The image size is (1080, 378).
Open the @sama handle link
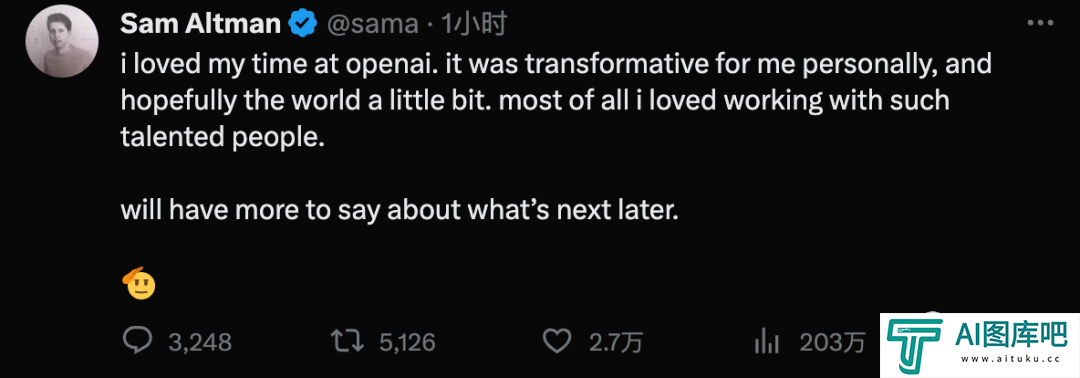(371, 25)
